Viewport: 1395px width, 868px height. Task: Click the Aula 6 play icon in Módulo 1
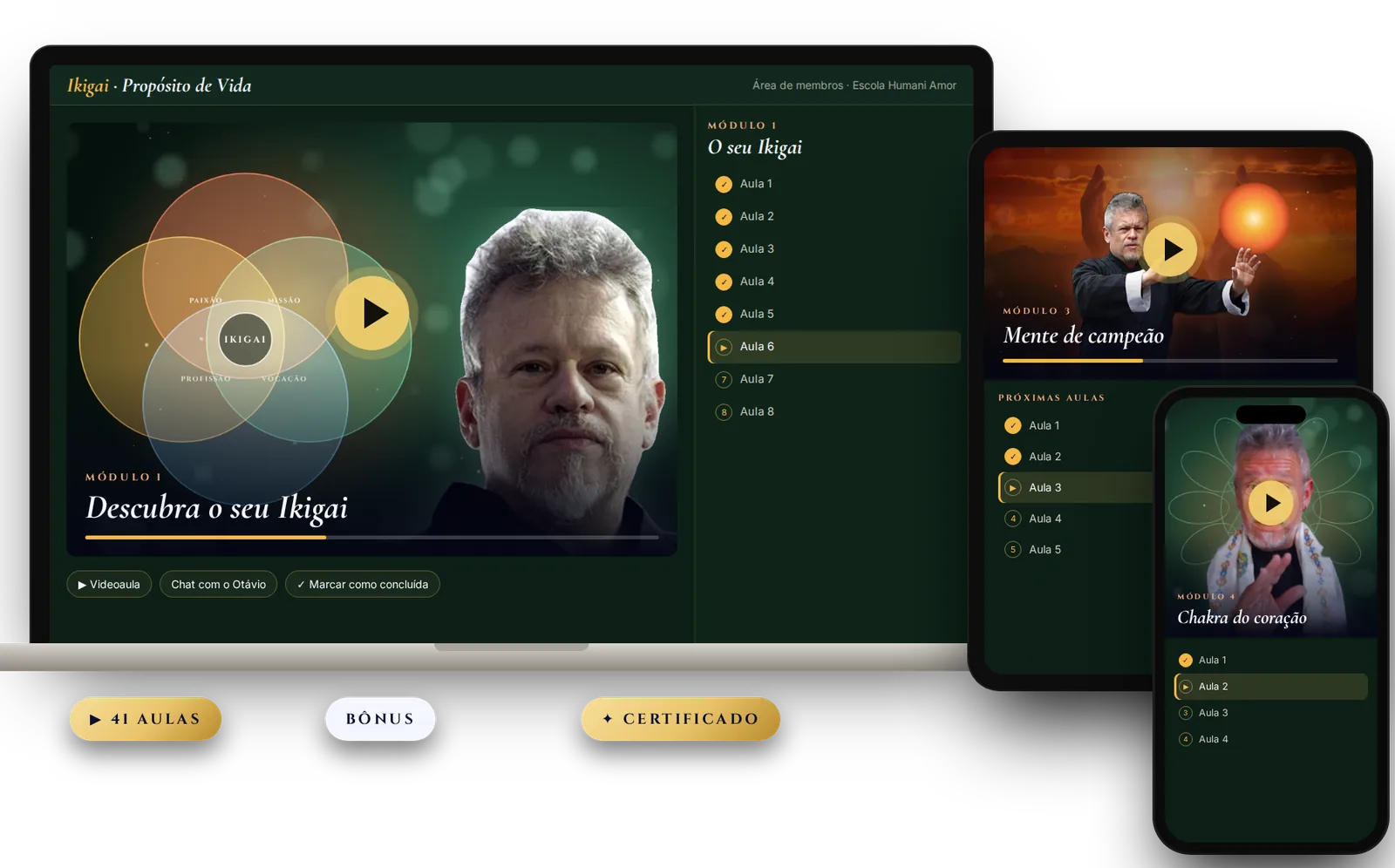click(724, 347)
